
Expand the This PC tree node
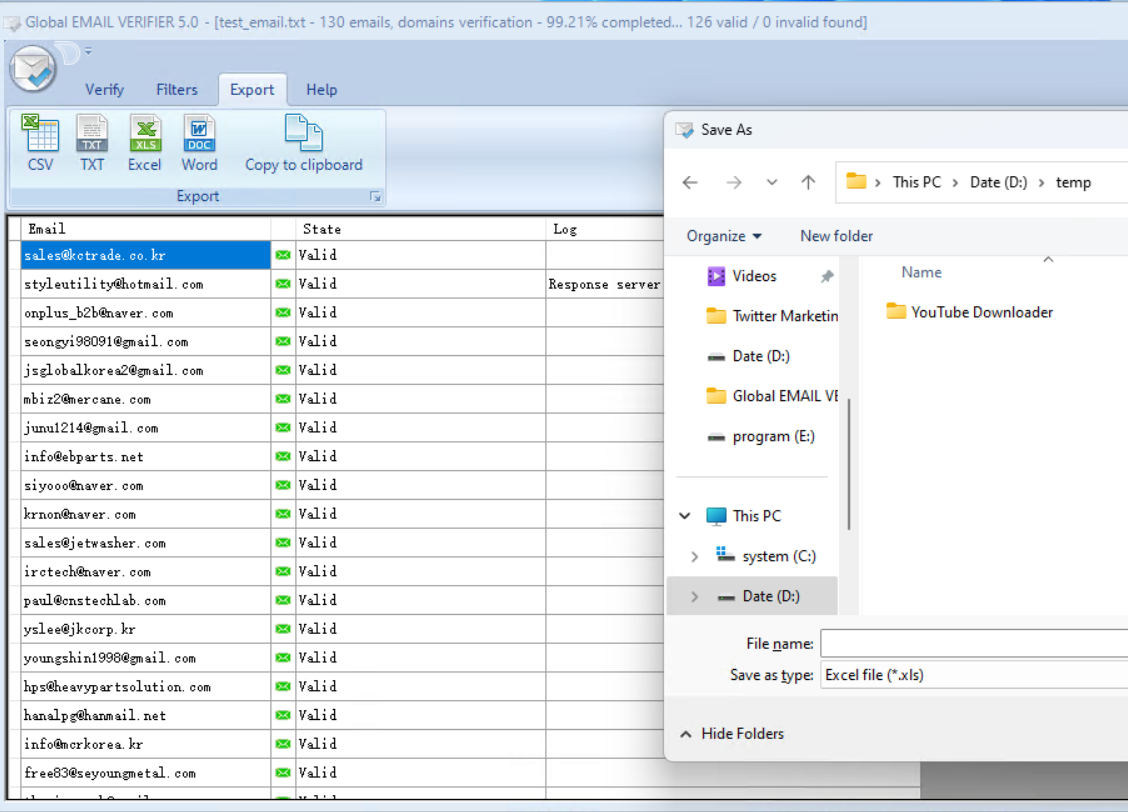coord(685,516)
